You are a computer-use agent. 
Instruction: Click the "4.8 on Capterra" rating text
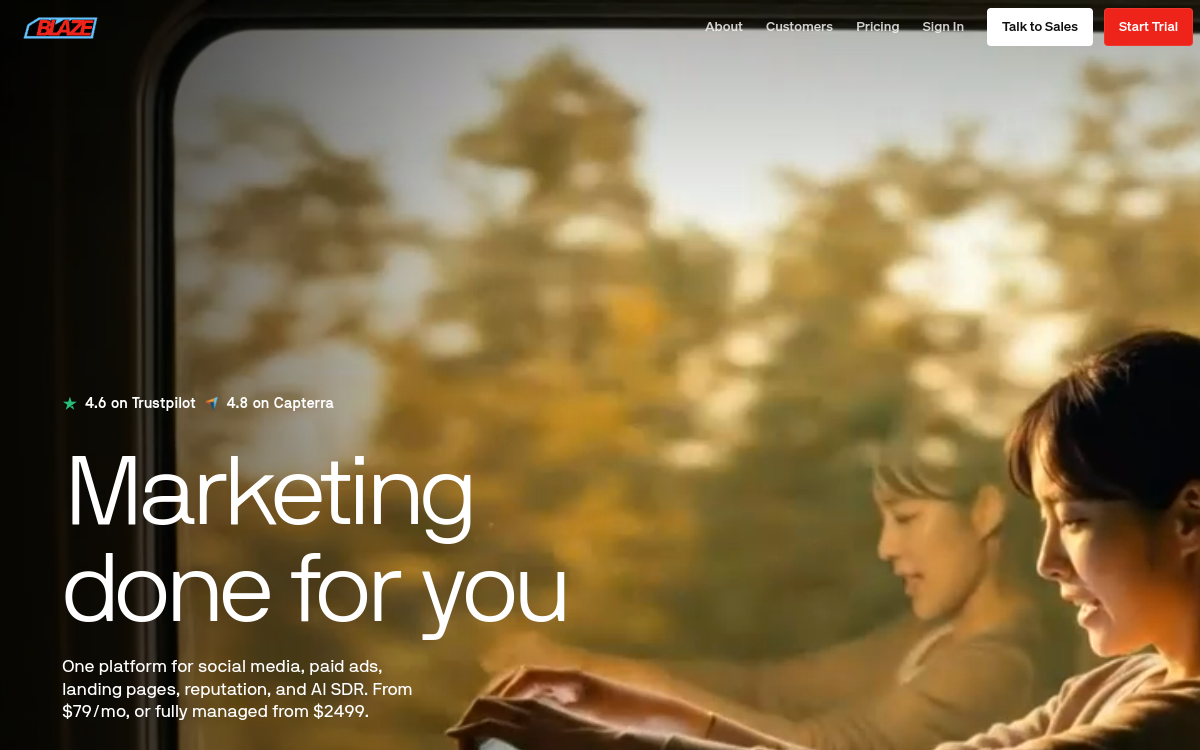point(280,403)
